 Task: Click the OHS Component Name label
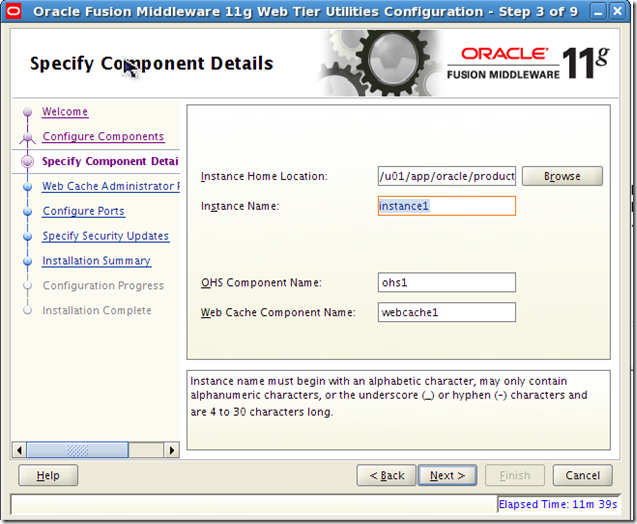(x=261, y=282)
